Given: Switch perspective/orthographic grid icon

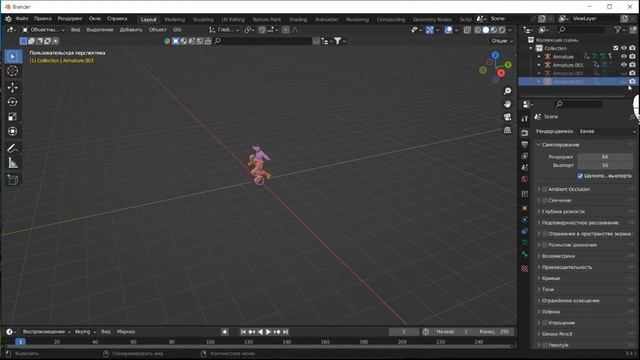Looking at the screenshot, I should [507, 130].
